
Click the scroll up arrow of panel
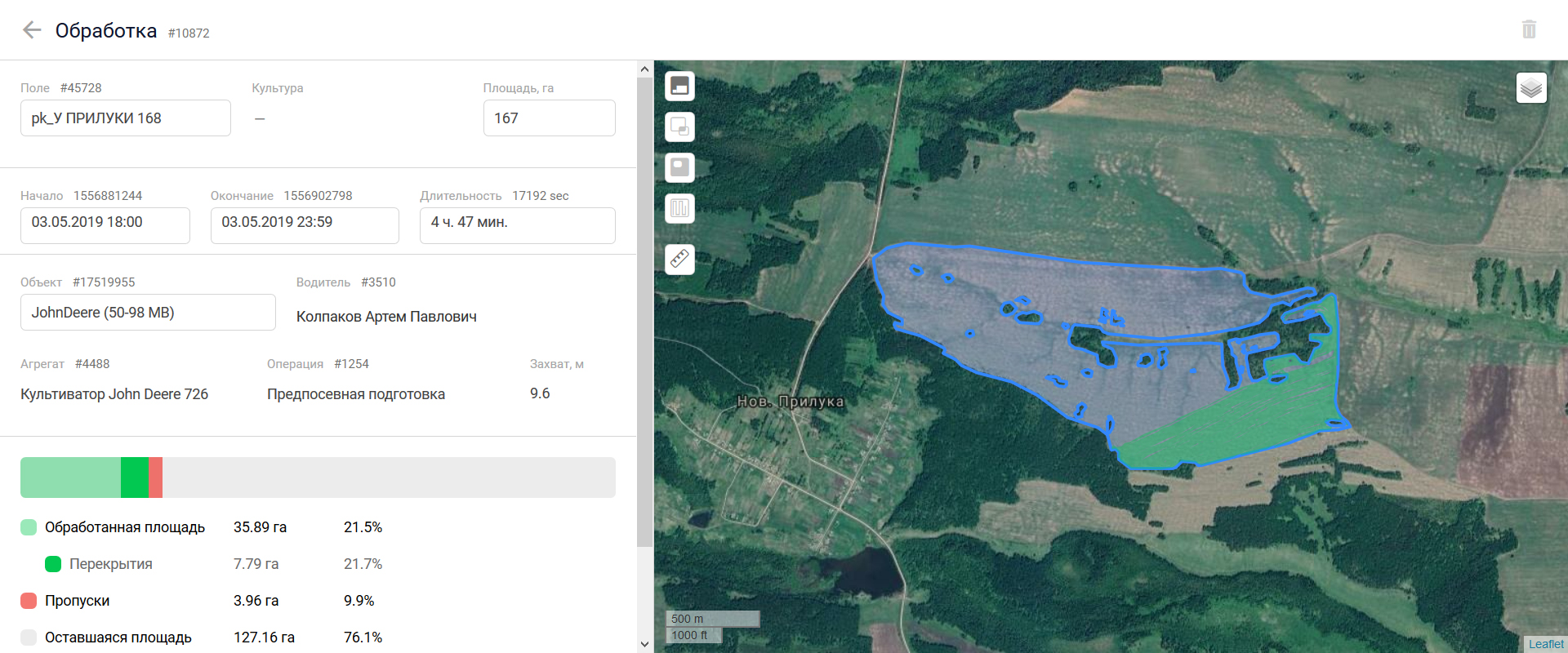tap(644, 69)
